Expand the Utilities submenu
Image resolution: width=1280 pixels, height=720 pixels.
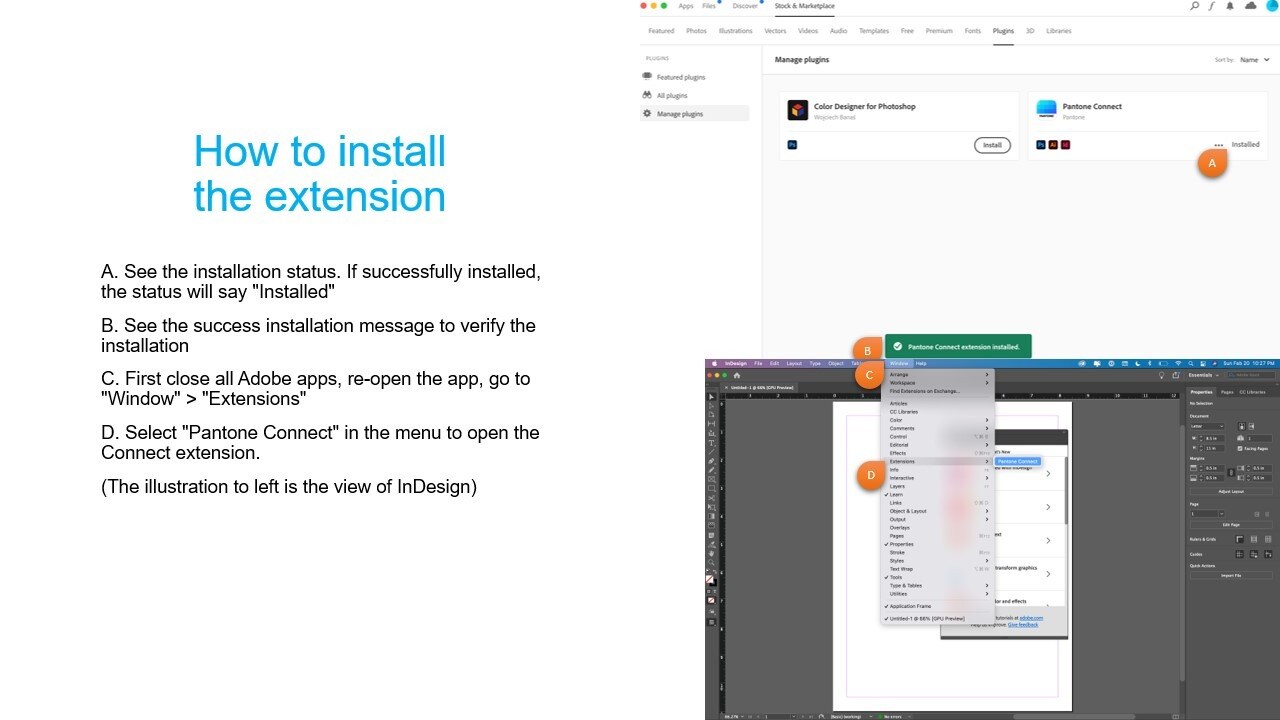click(x=936, y=594)
